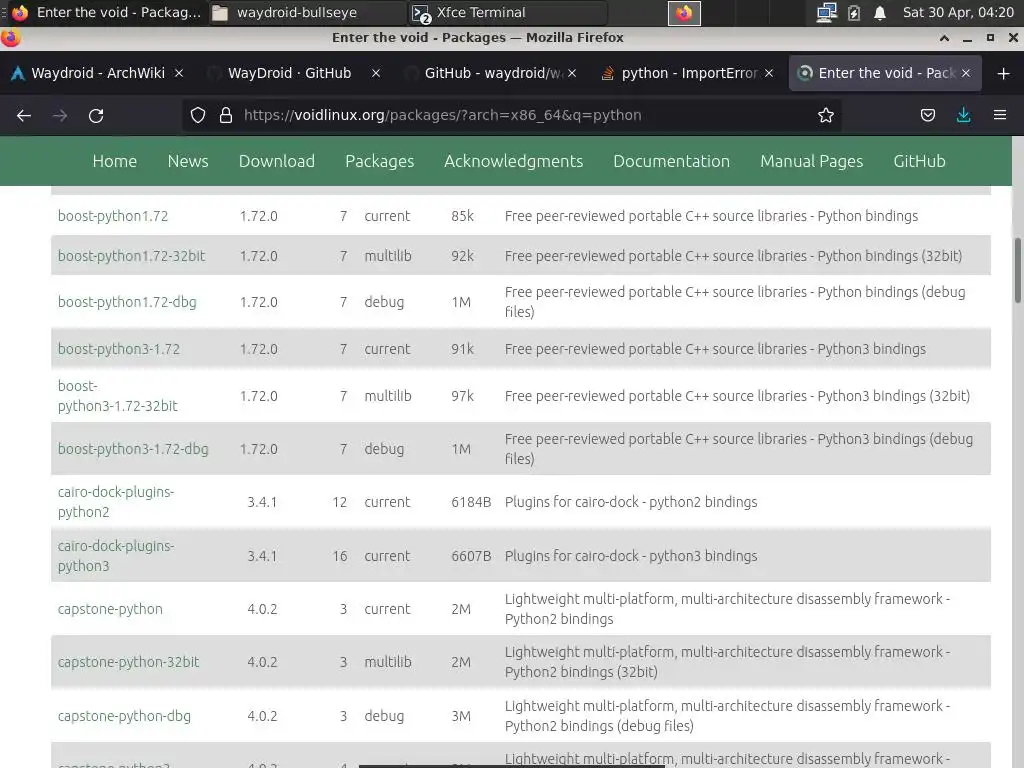Image resolution: width=1024 pixels, height=768 pixels.
Task: Open the Documentation nav item
Action: click(671, 161)
